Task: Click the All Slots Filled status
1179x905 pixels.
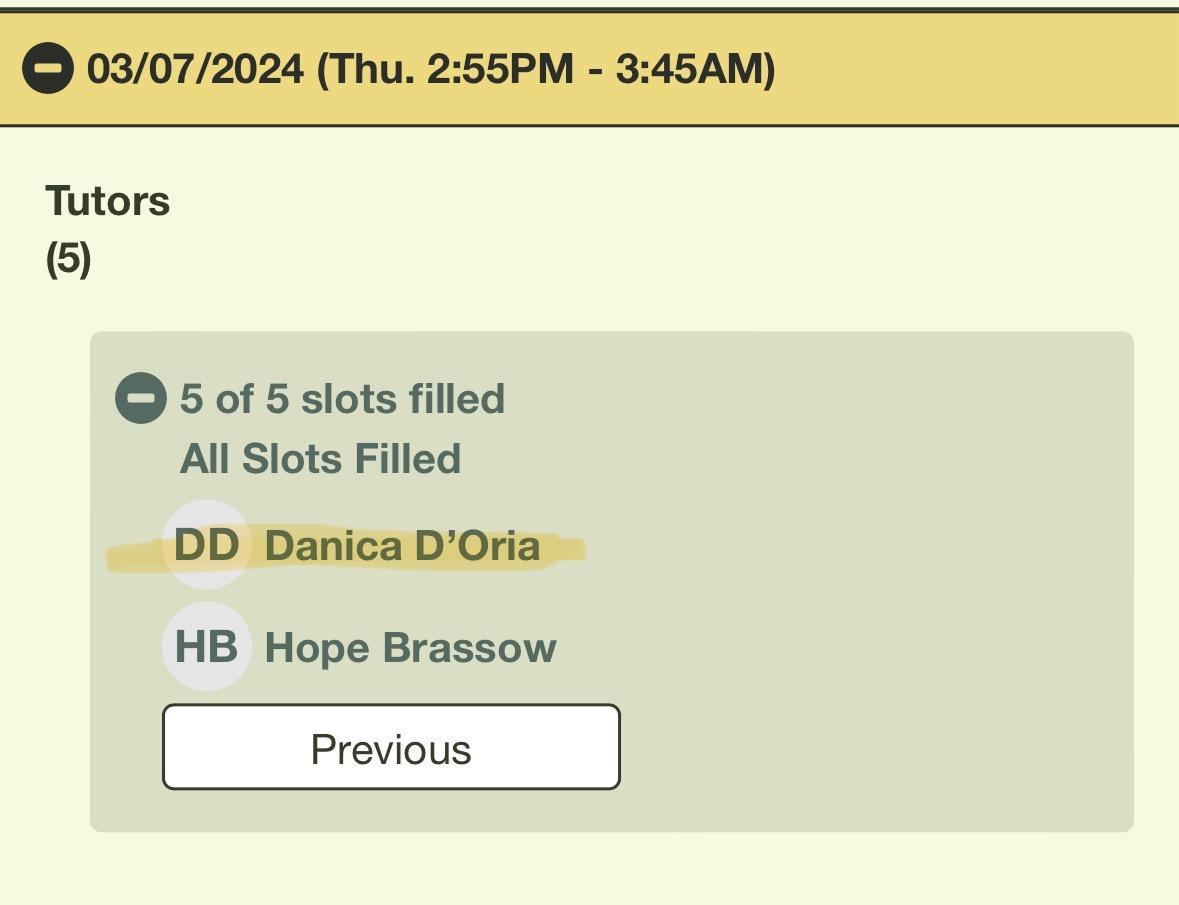Action: [x=320, y=459]
